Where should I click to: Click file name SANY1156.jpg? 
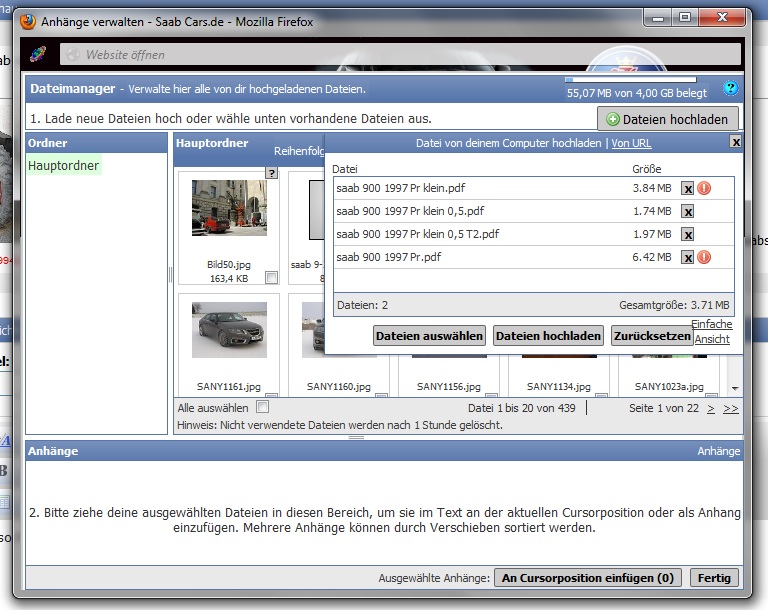tap(449, 387)
